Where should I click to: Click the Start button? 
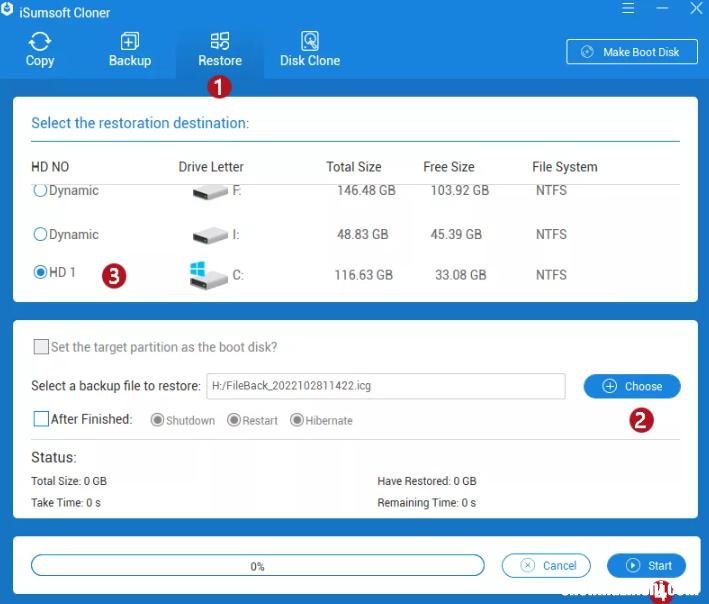pyautogui.click(x=646, y=566)
